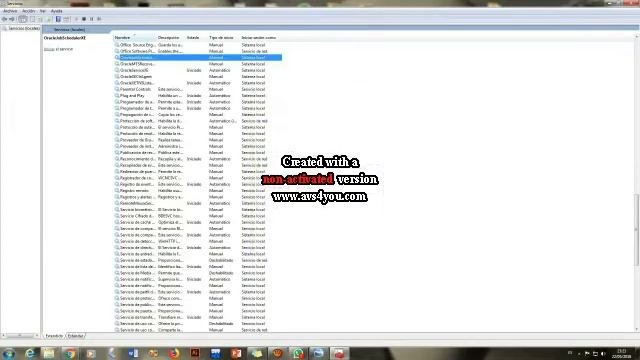Click the volume speaker tray icon

(x=603, y=354)
